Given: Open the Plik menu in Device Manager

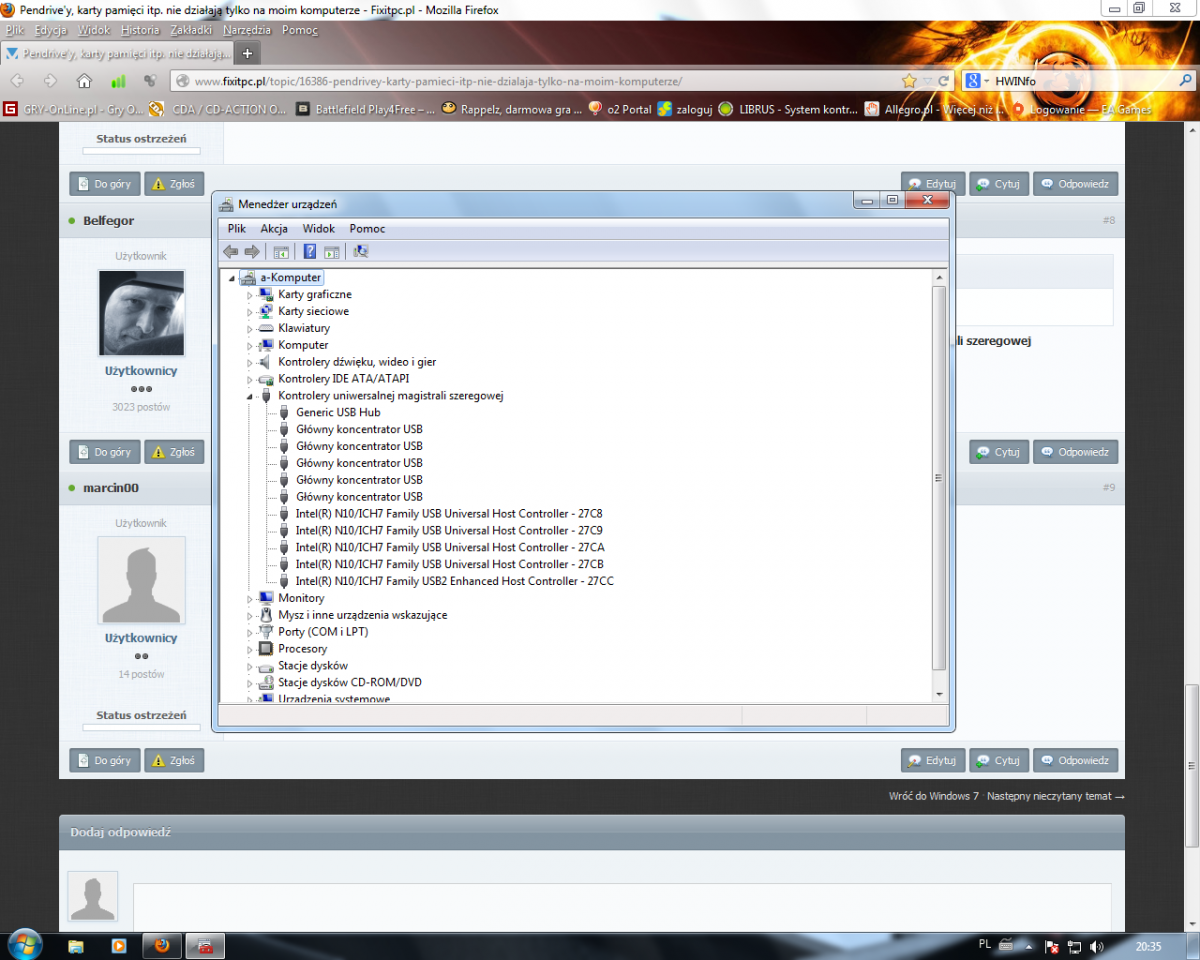Looking at the screenshot, I should 237,229.
